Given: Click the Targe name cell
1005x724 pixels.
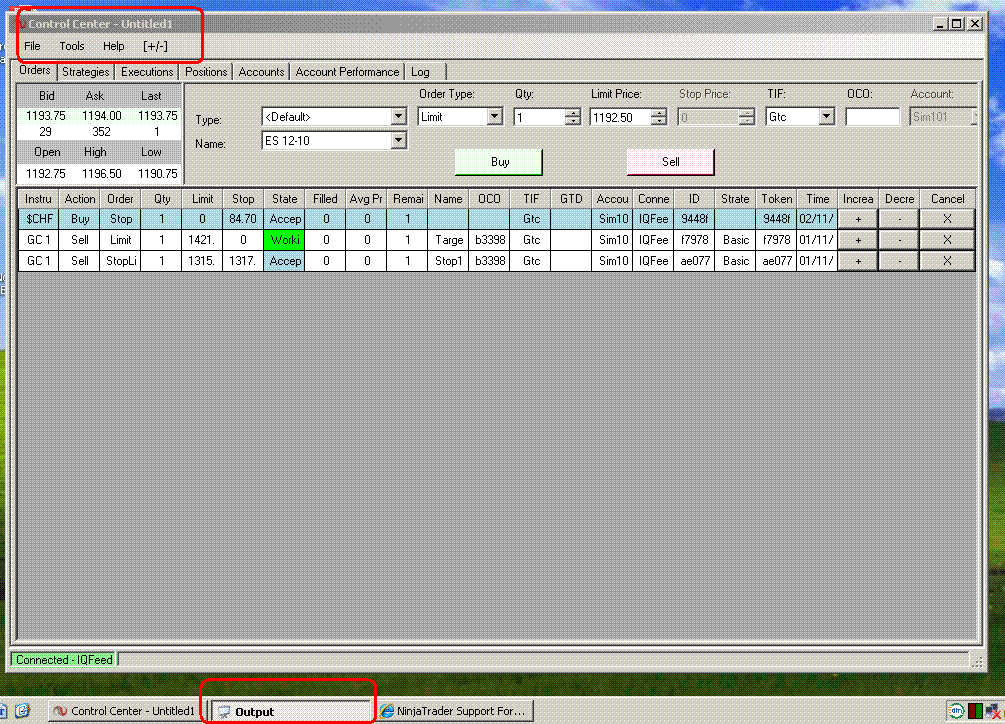Looking at the screenshot, I should pos(448,240).
